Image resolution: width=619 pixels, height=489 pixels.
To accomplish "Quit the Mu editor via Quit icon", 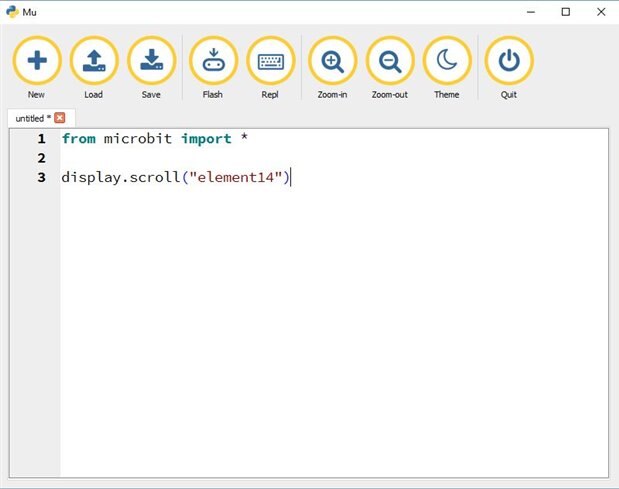I will click(509, 61).
